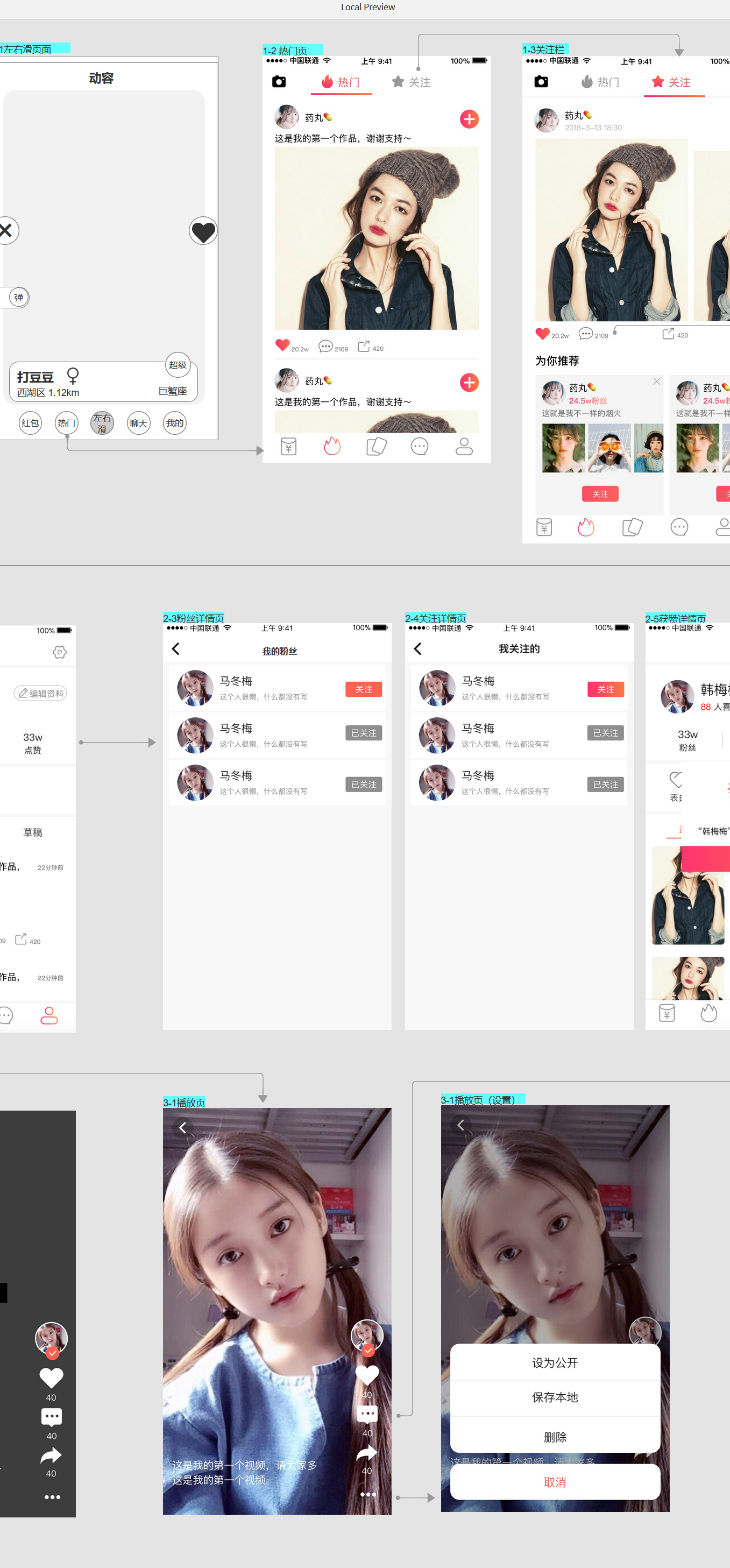The image size is (730, 1568).
Task: Tap red 关注 button on 24.5w粉丝 recommendation card
Action: [600, 493]
